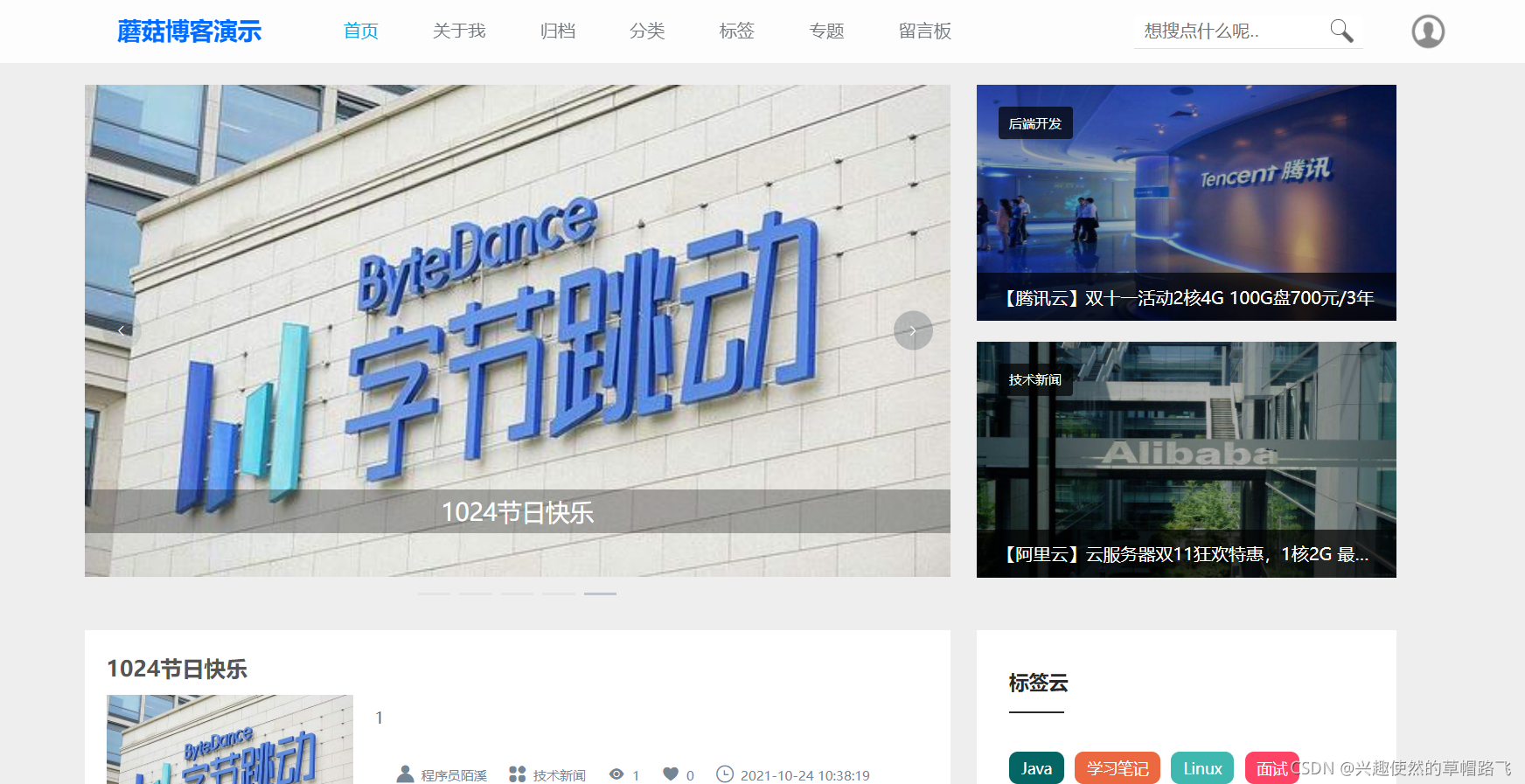Select the 面试 tag
Image resolution: width=1525 pixels, height=784 pixels.
click(x=1272, y=768)
